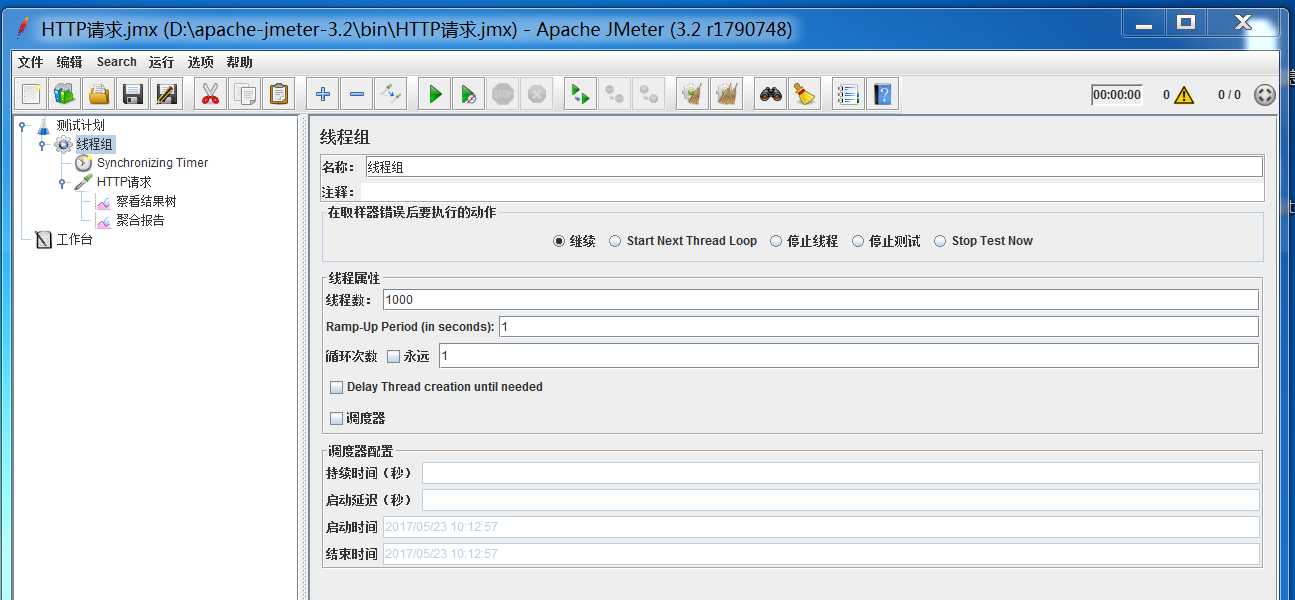Select 察看结果树 listener in the tree
Screen dimensions: 1295x600
click(x=146, y=201)
